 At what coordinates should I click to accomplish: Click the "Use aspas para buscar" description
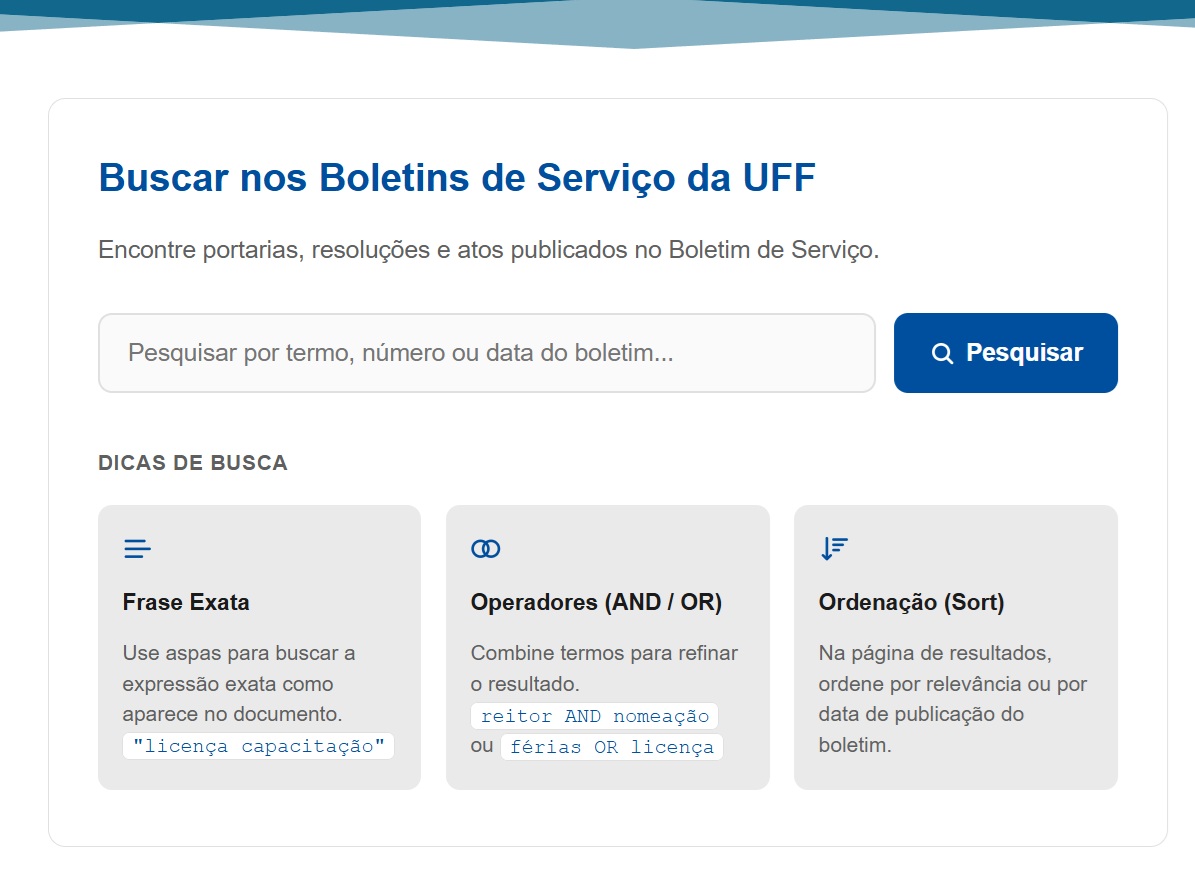tap(239, 684)
